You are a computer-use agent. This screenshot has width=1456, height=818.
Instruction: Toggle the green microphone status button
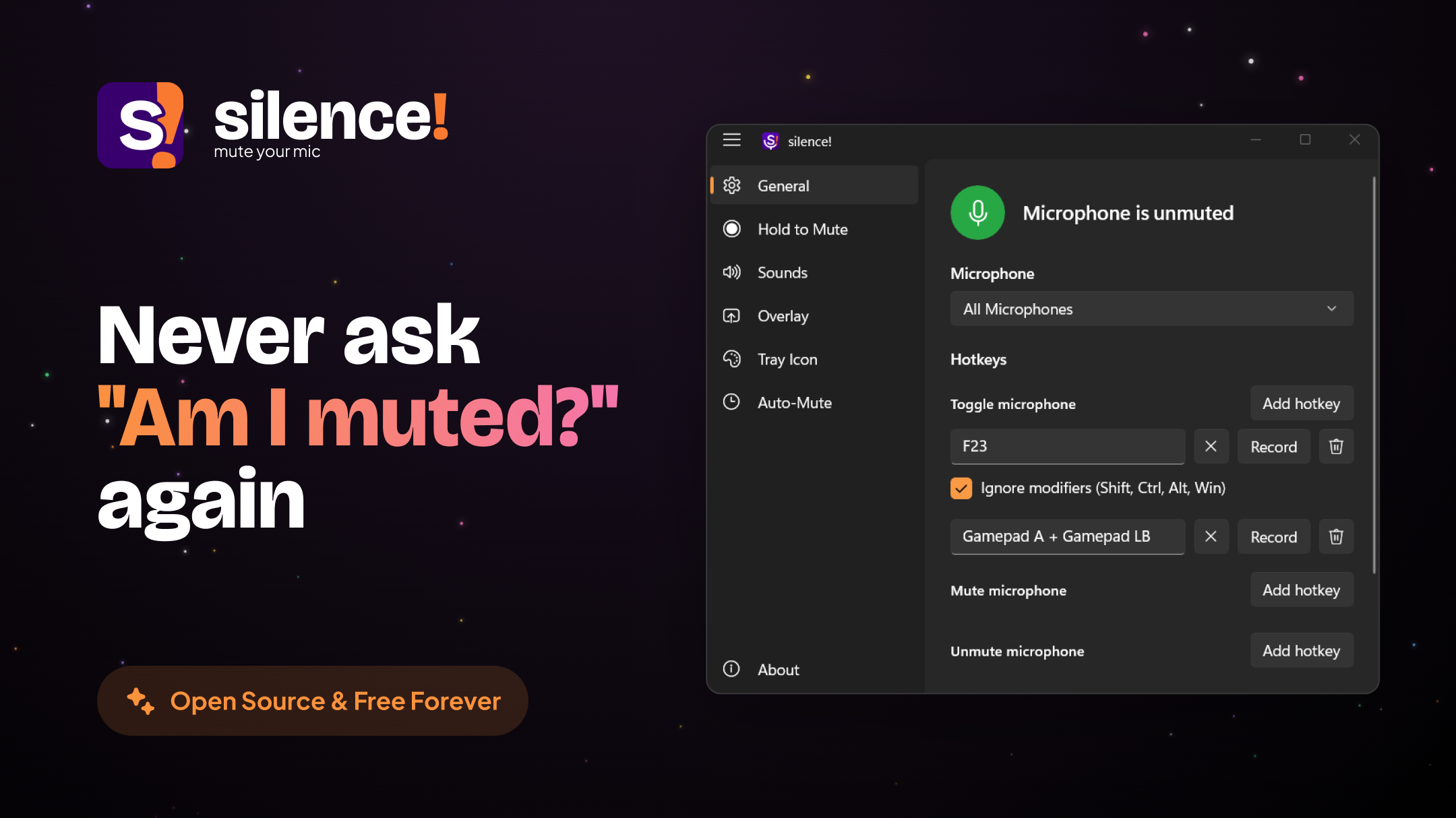point(977,213)
